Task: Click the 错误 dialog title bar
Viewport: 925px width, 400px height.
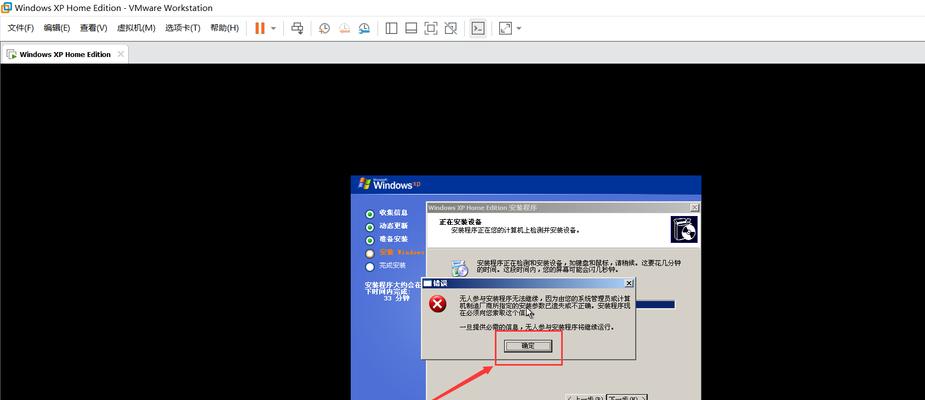Action: 528,283
